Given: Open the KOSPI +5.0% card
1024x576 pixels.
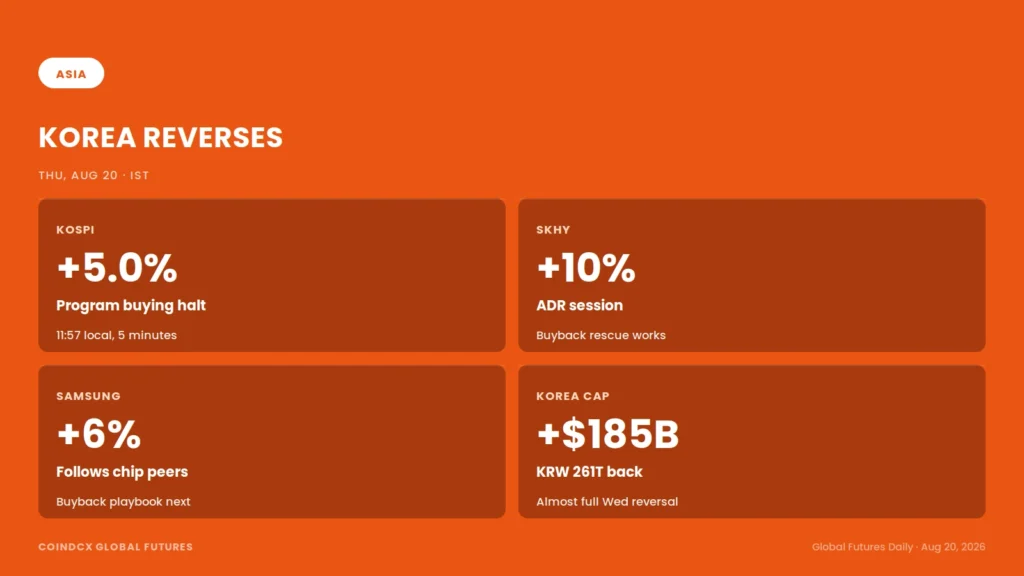Looking at the screenshot, I should [x=272, y=275].
